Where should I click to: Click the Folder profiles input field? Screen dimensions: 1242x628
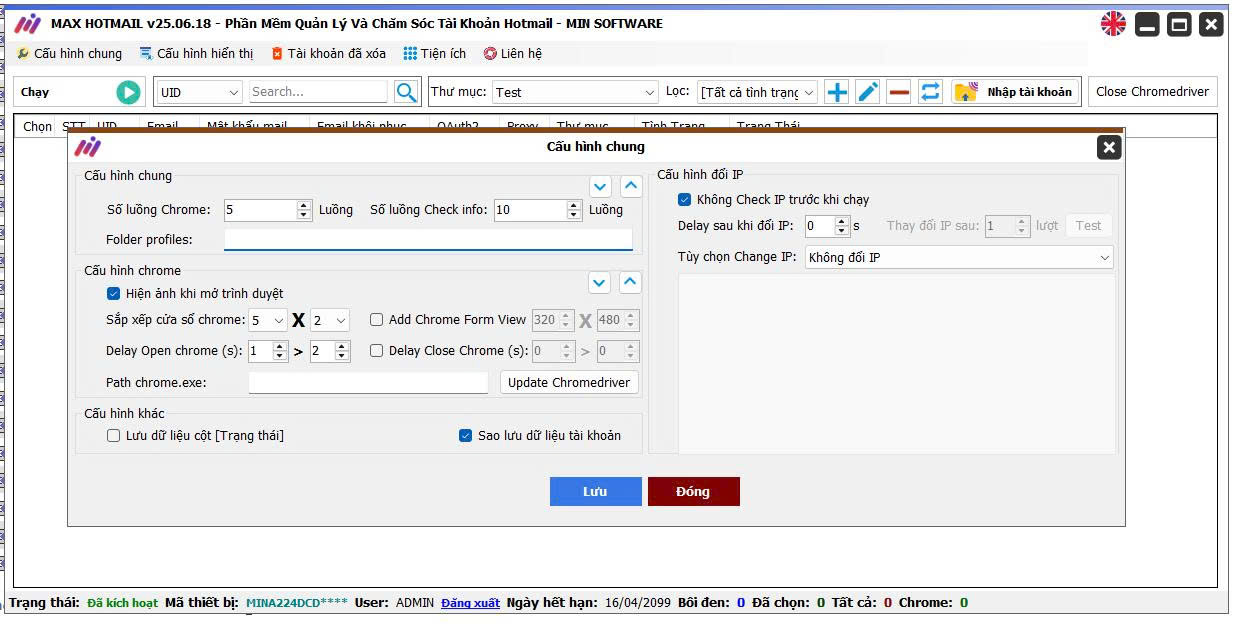pyautogui.click(x=428, y=239)
